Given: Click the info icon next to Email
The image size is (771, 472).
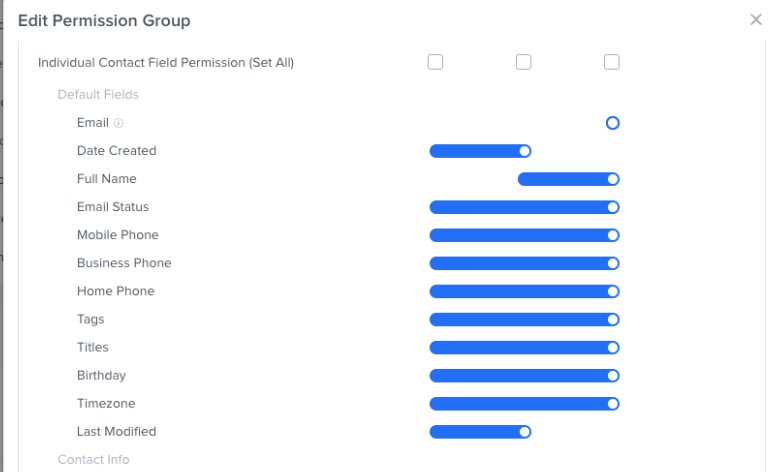Looking at the screenshot, I should click(x=119, y=123).
